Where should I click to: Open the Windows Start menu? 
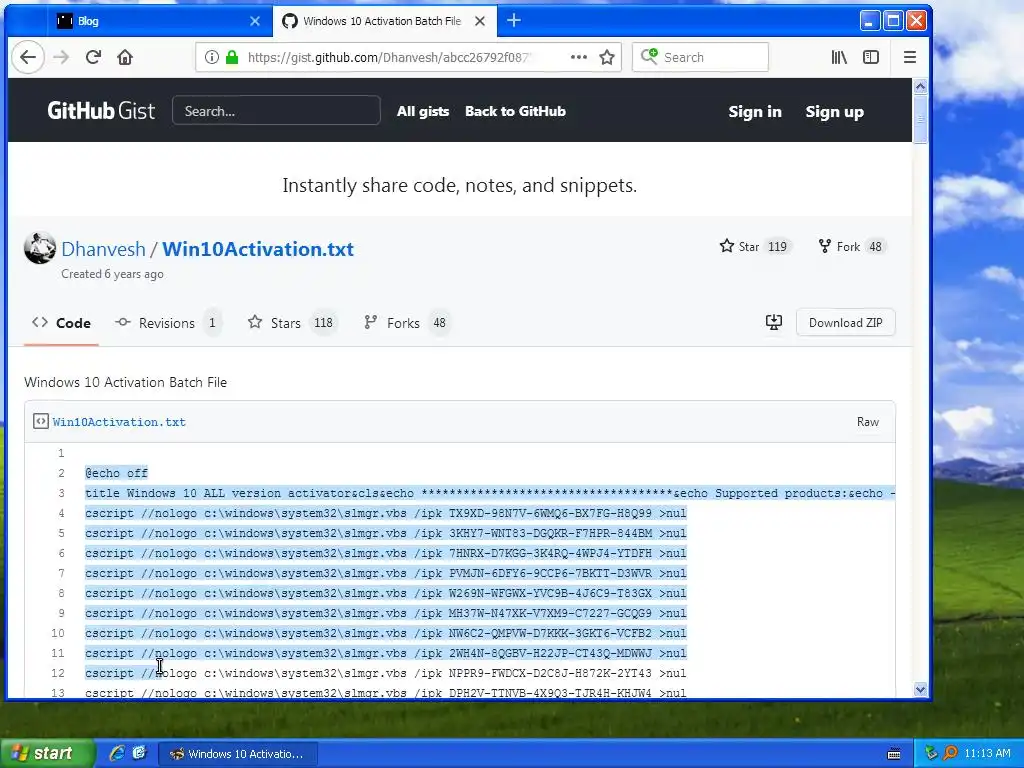click(47, 754)
